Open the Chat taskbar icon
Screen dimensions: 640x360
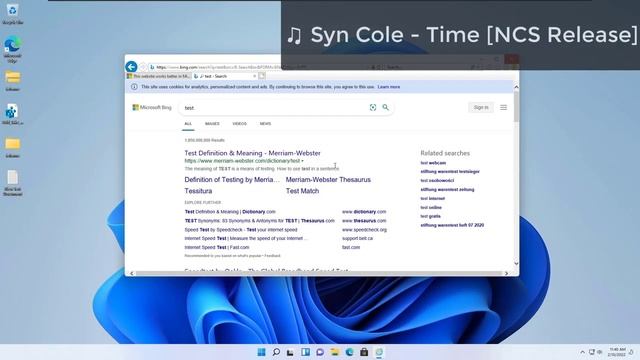pyautogui.click(x=320, y=352)
